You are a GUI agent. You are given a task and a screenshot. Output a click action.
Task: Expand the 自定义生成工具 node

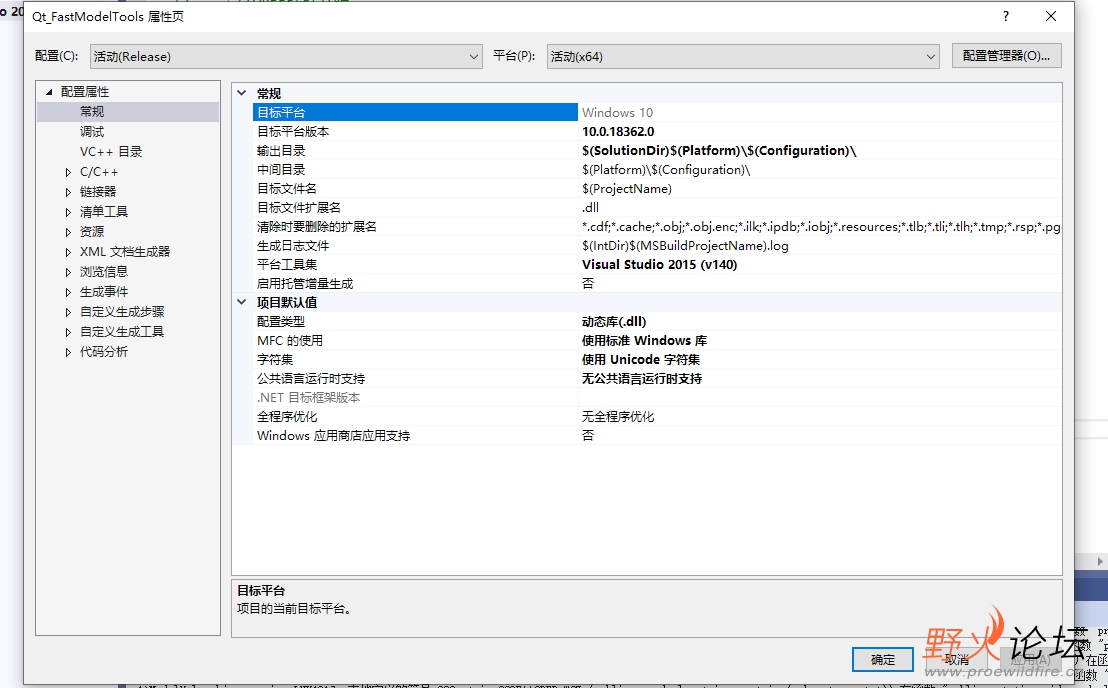68,332
